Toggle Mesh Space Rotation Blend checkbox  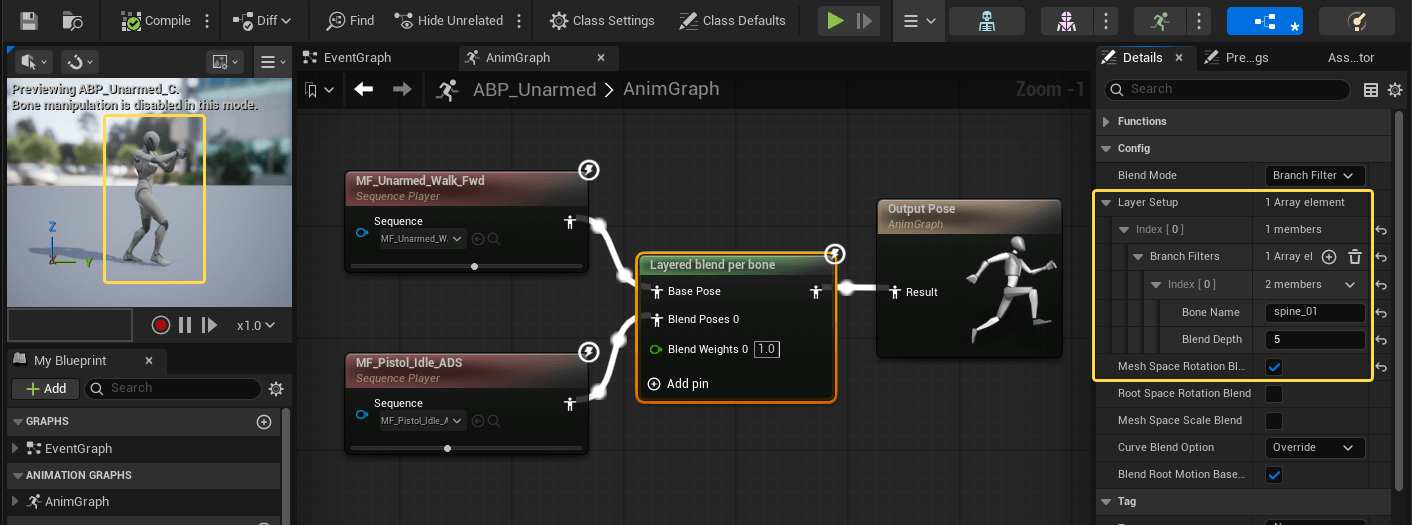pyautogui.click(x=1274, y=367)
